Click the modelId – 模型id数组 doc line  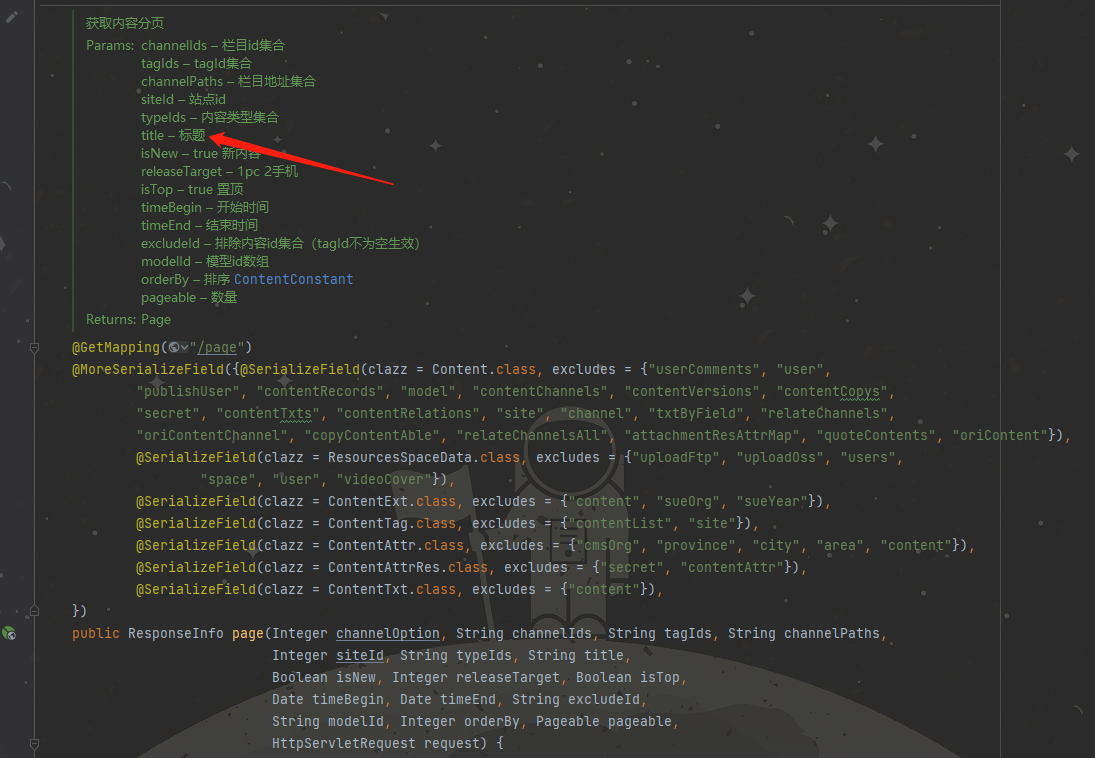point(205,261)
